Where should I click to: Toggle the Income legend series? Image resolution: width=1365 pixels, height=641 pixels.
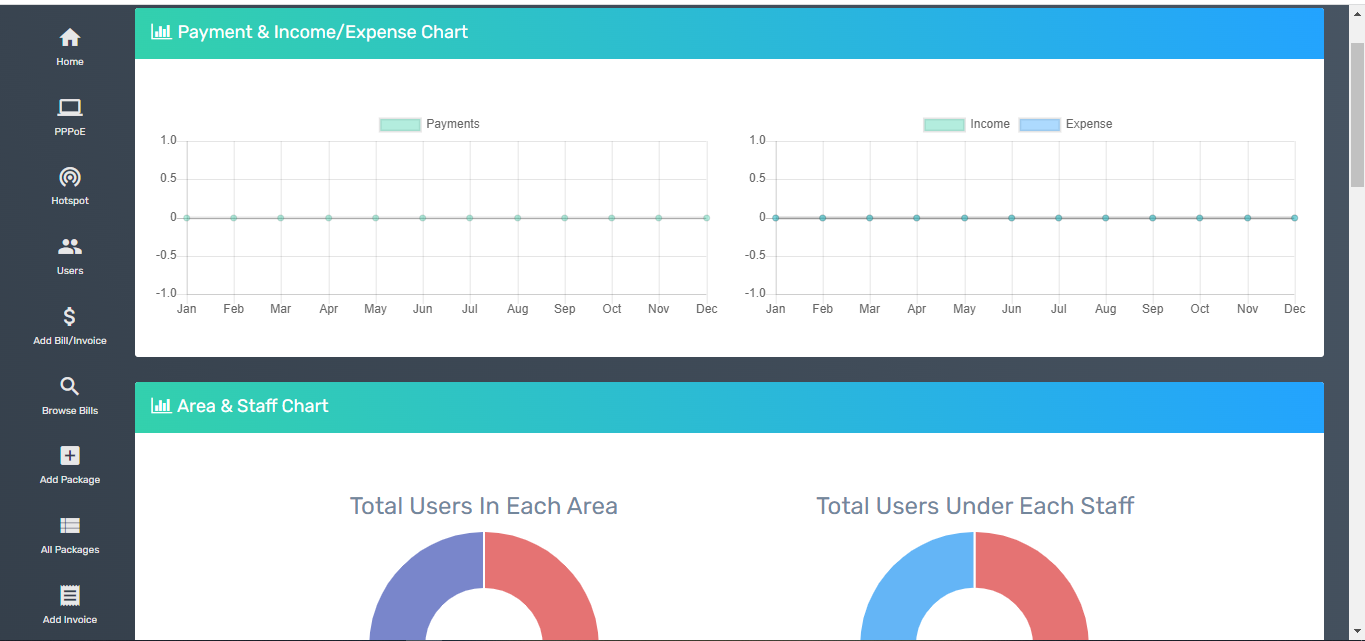pos(967,125)
